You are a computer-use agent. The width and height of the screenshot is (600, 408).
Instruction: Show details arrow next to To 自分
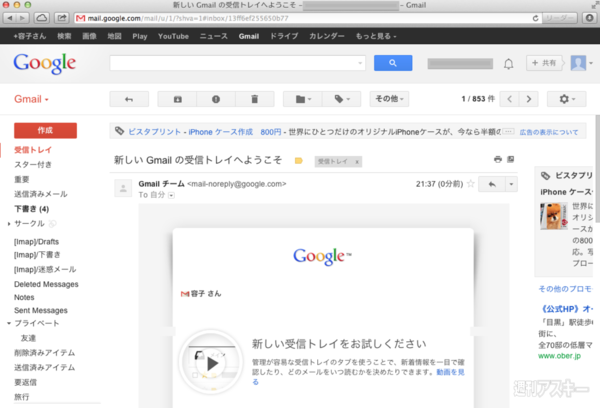tap(171, 196)
